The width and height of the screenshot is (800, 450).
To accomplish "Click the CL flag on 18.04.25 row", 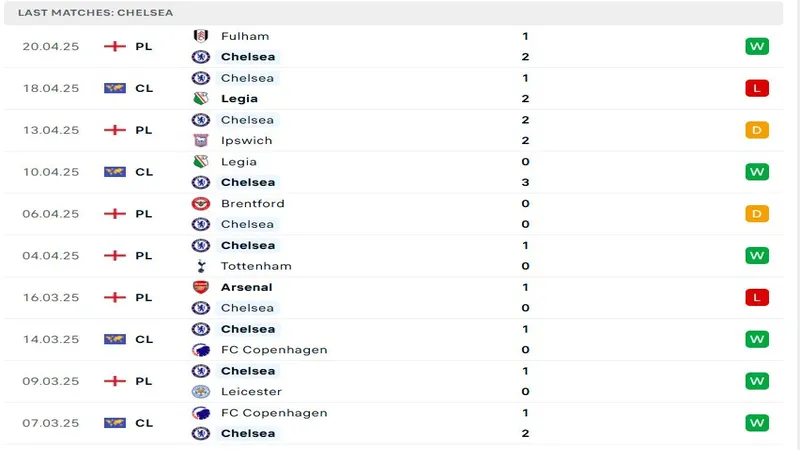I will 115,88.
